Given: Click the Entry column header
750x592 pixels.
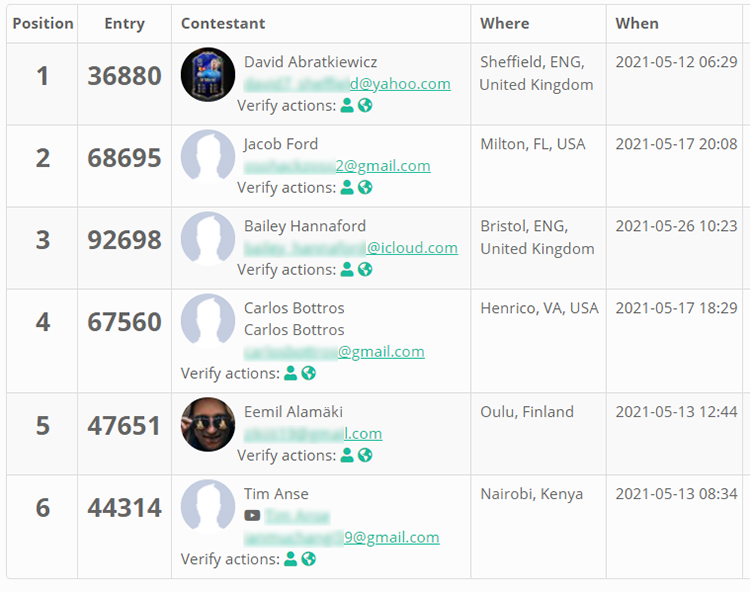Looking at the screenshot, I should pyautogui.click(x=124, y=23).
